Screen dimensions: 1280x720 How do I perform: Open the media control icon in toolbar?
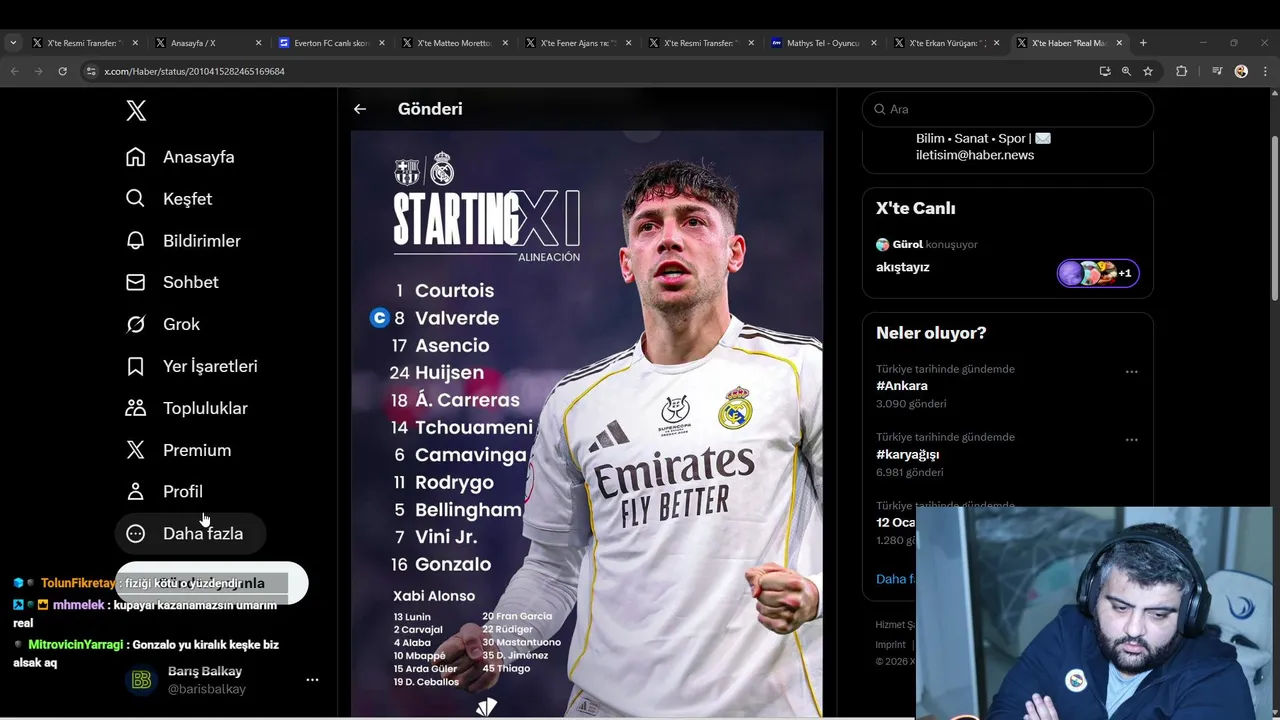tap(1217, 71)
